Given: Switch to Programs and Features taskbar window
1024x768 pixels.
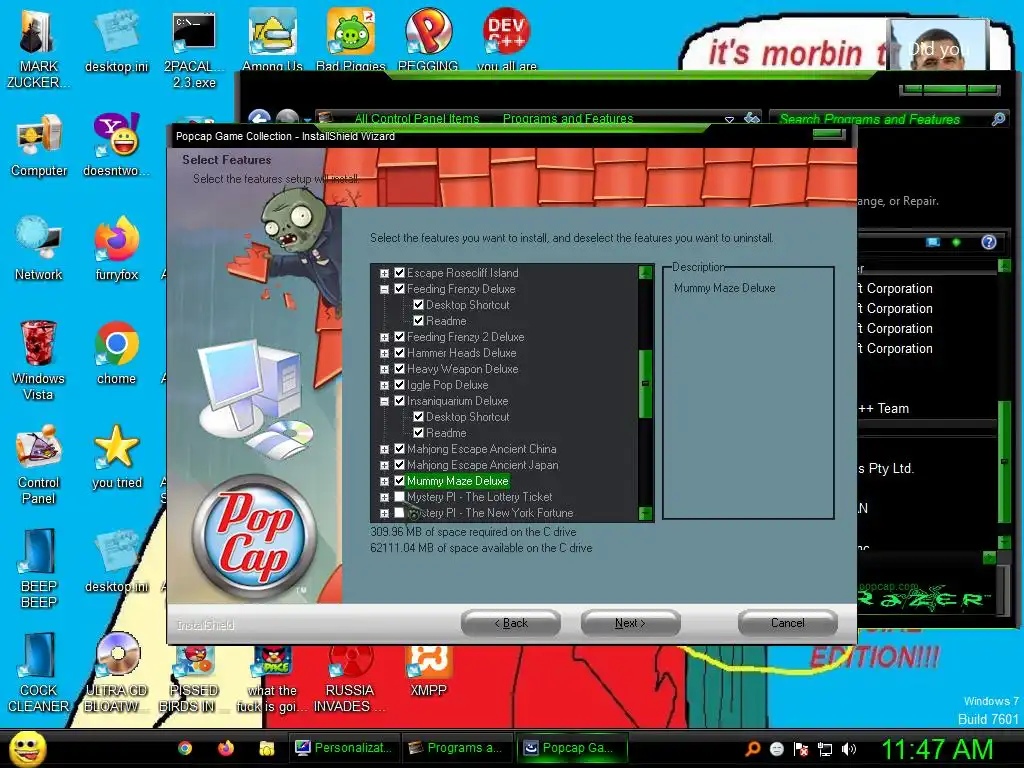Looking at the screenshot, I should [x=455, y=748].
